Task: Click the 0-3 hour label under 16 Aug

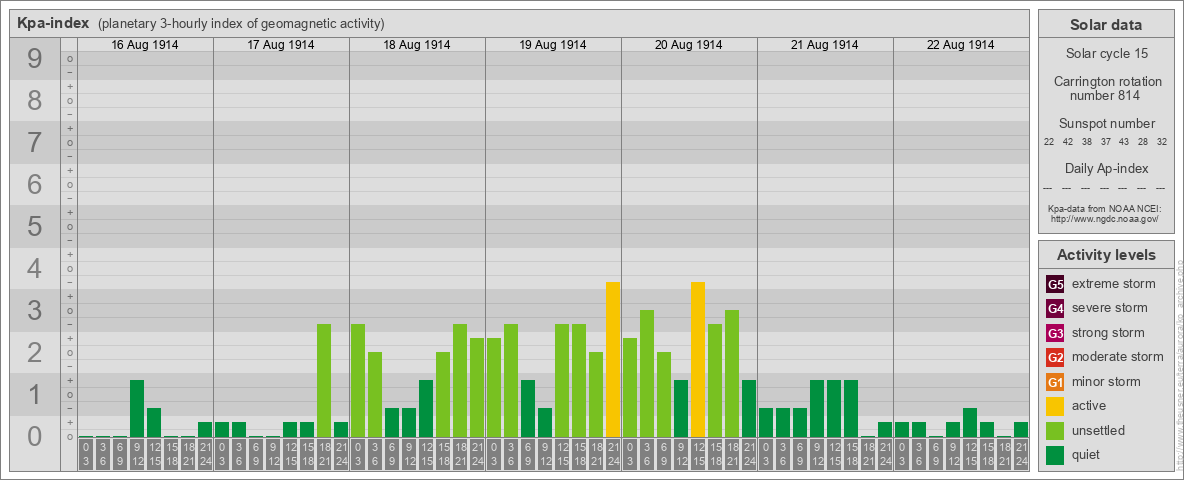Action: click(85, 454)
